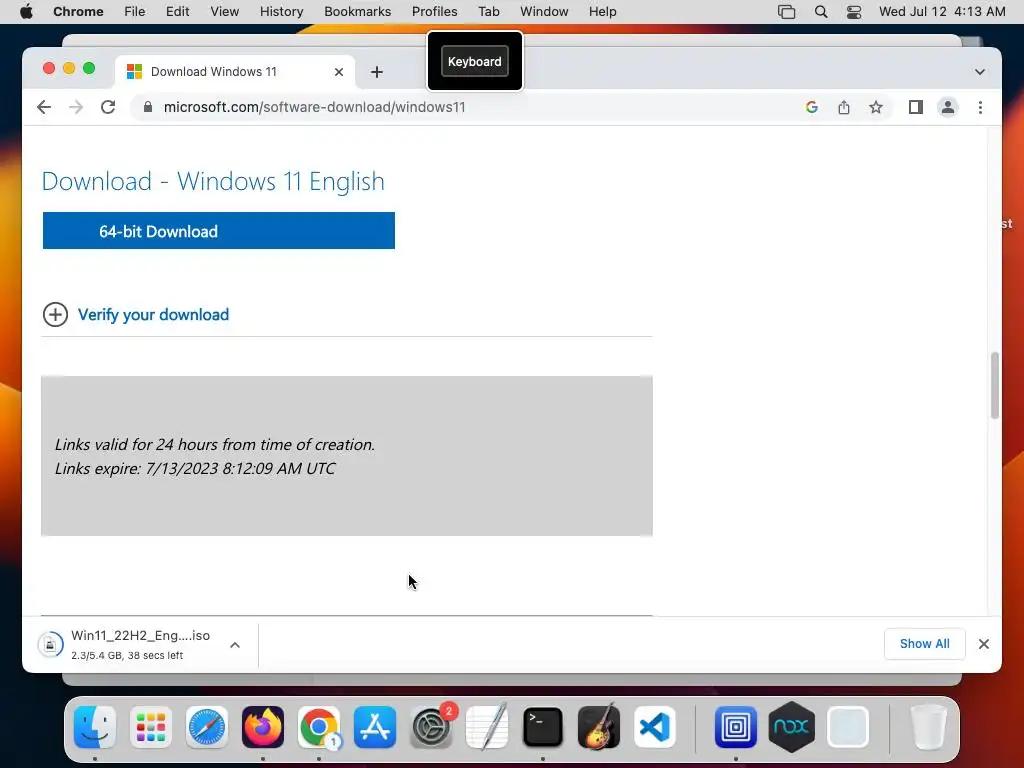This screenshot has height=768, width=1024.
Task: Expand the tab search chevron
Action: pos(980,72)
